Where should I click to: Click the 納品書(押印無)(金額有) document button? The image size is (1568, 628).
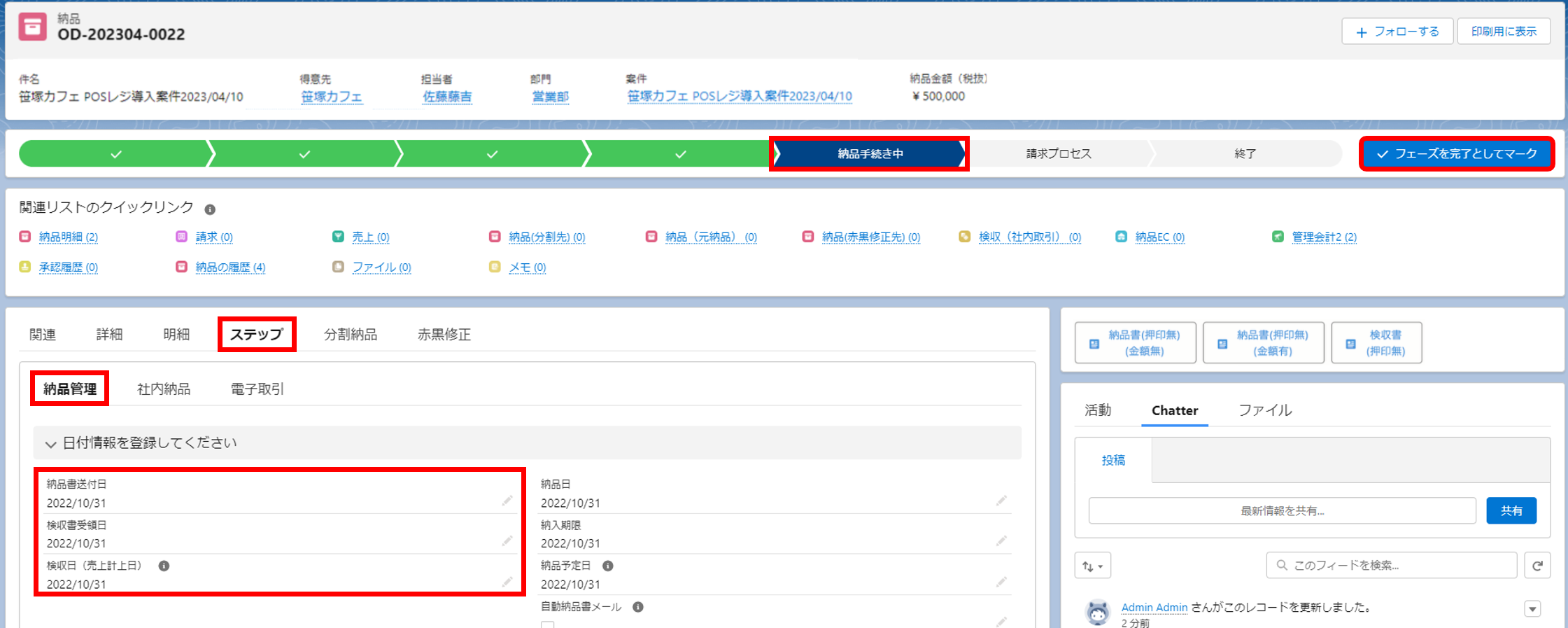tap(1264, 343)
